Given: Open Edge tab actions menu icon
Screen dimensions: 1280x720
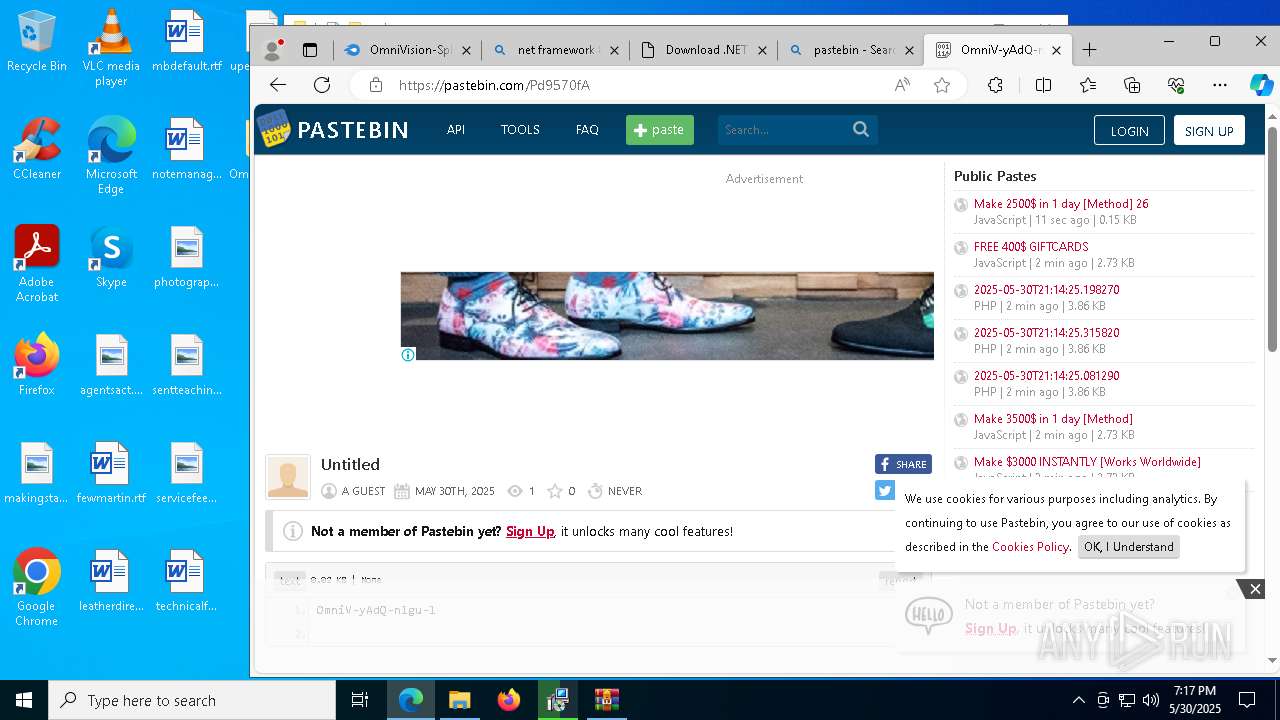Looking at the screenshot, I should (x=310, y=49).
